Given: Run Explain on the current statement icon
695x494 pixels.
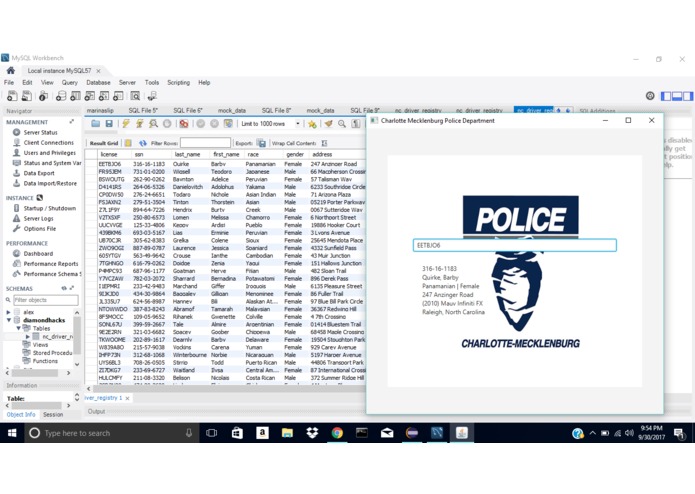Looking at the screenshot, I should pos(153,124).
